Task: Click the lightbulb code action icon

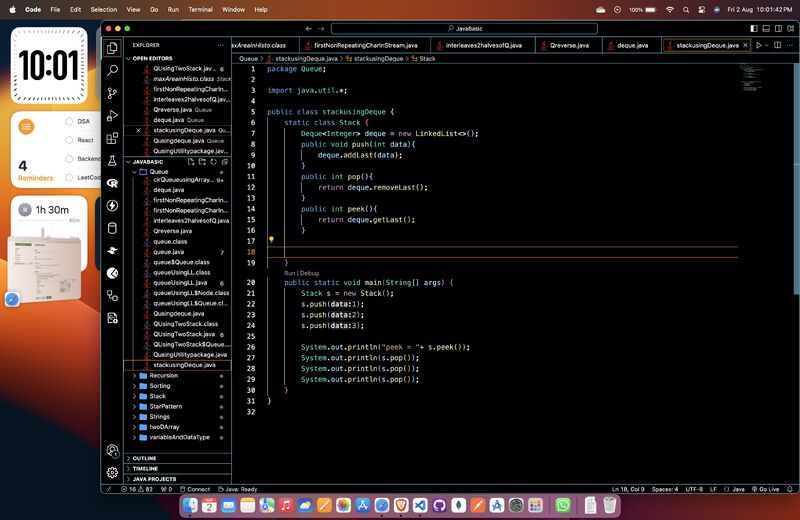Action: [271, 240]
